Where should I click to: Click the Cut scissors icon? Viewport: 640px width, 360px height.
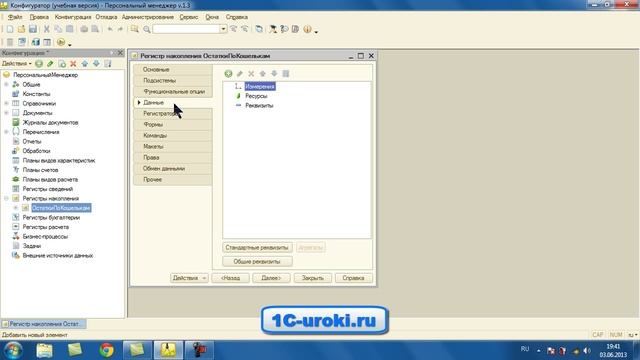click(47, 29)
